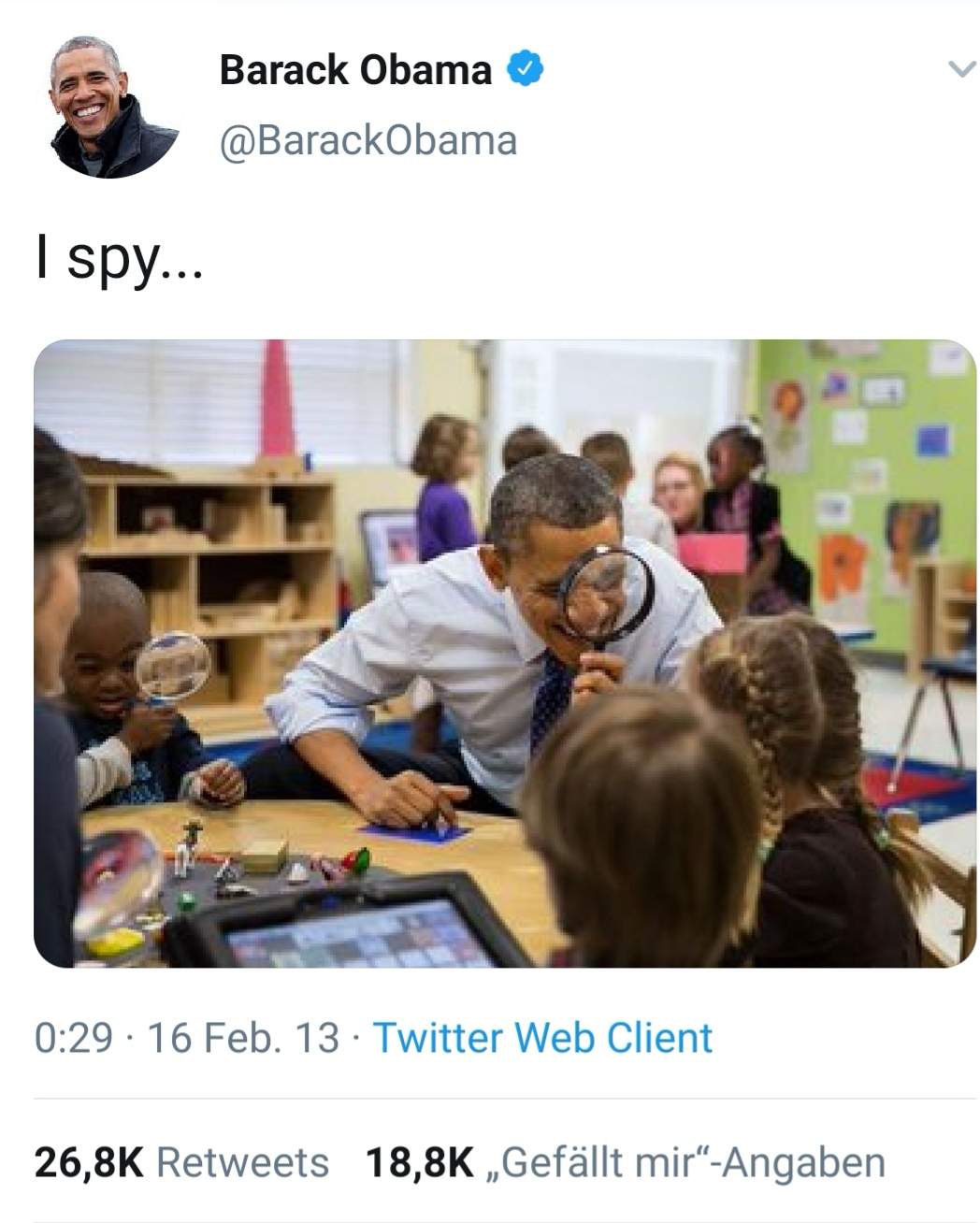This screenshot has height=1223, width=980.
Task: Click the blue verified checkmark badge
Action: click(526, 68)
